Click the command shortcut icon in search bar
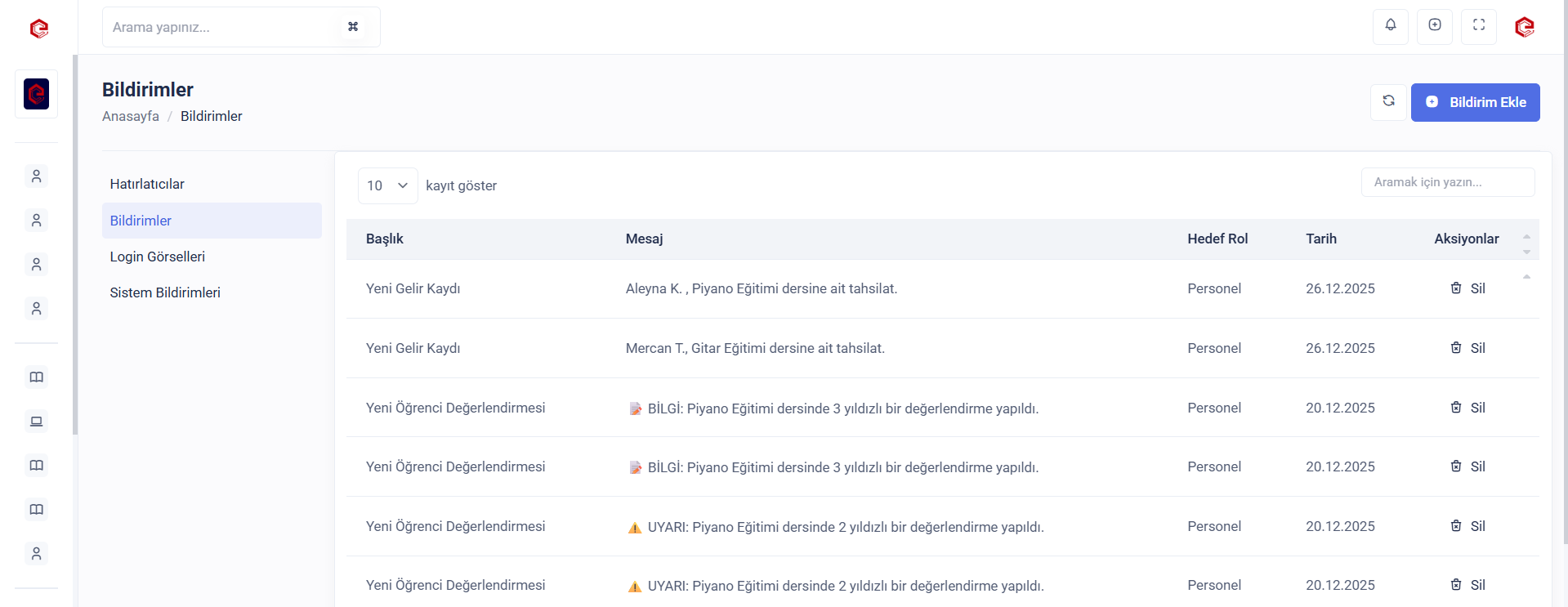This screenshot has width=1568, height=607. click(353, 27)
